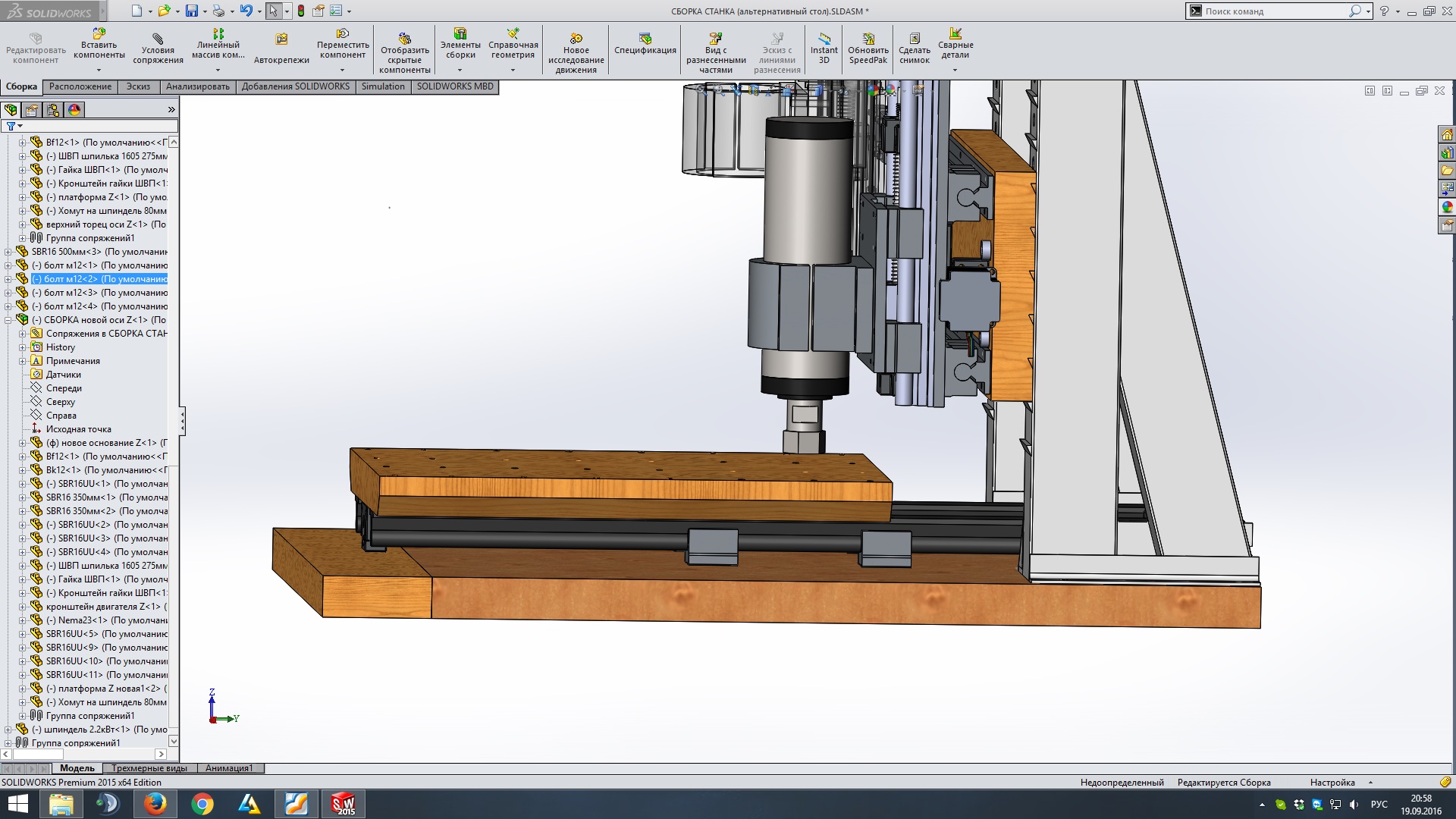Switch to DisplayManager tab in feature panel

[74, 110]
